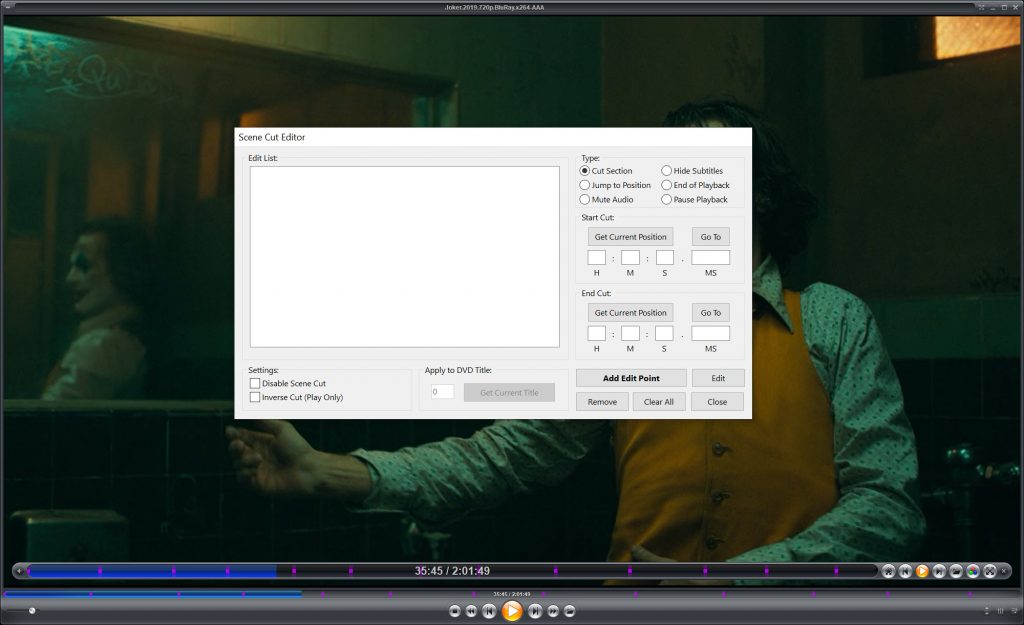Click the small orange play icon in overlay bar

(x=922, y=571)
